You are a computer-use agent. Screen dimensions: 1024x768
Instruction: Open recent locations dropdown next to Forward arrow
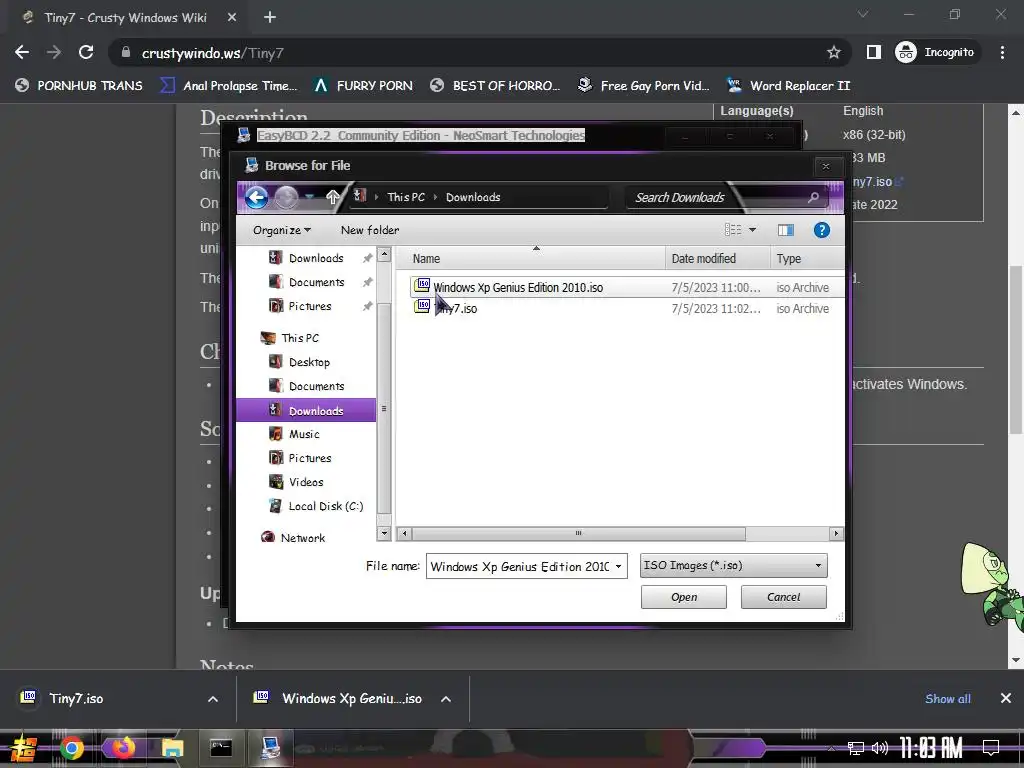[310, 197]
